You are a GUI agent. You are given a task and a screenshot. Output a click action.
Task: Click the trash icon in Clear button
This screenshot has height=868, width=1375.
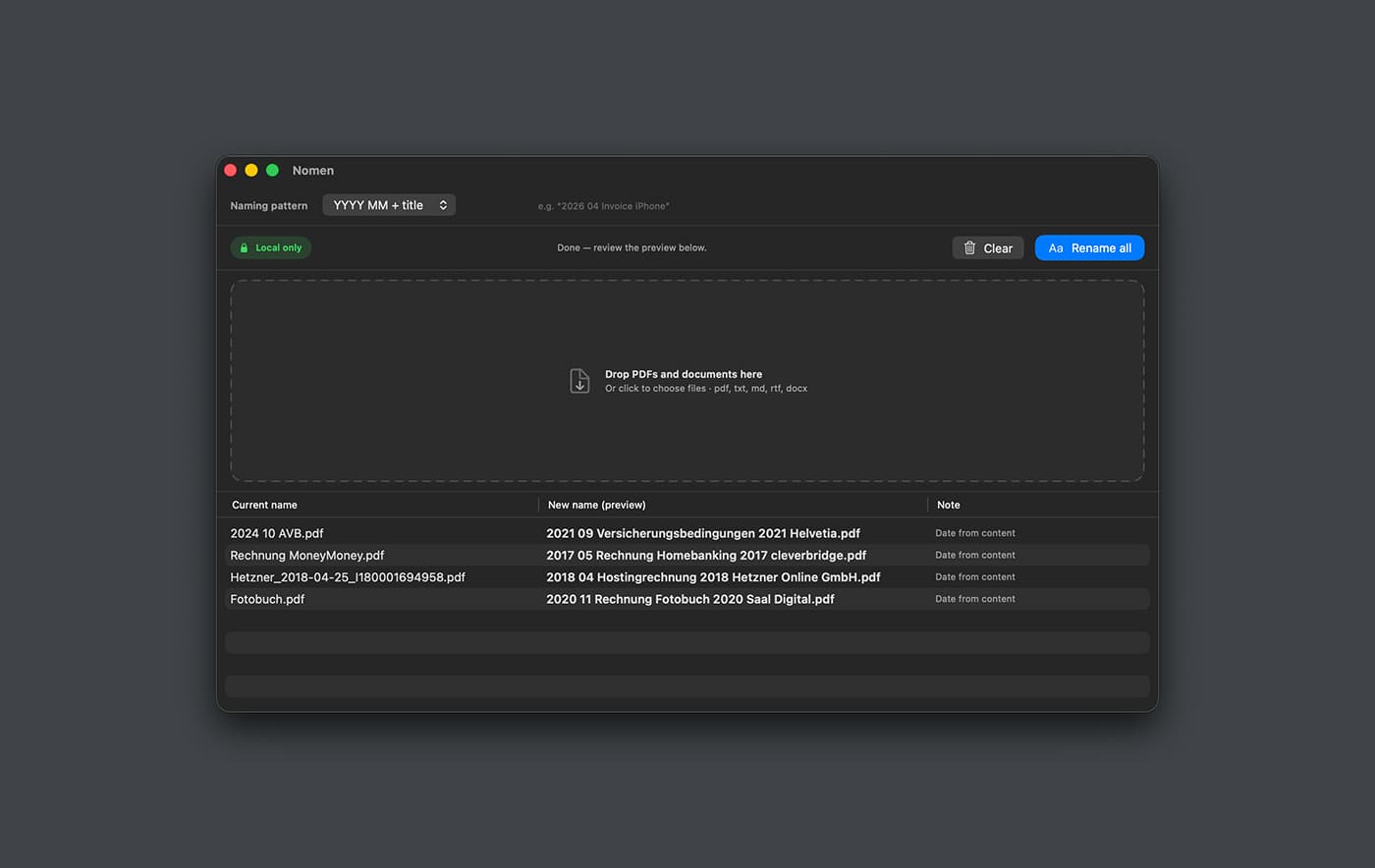click(969, 248)
